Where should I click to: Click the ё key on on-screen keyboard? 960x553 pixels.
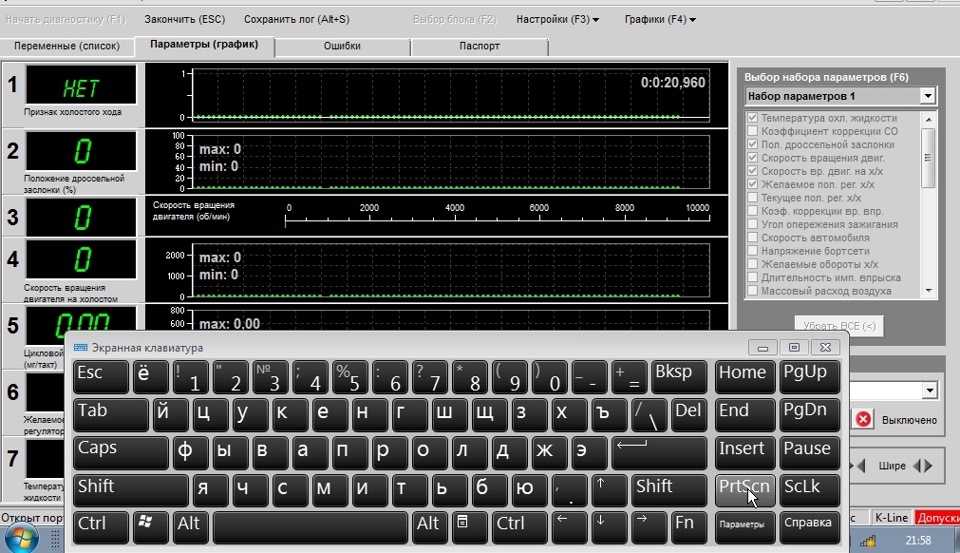(151, 376)
